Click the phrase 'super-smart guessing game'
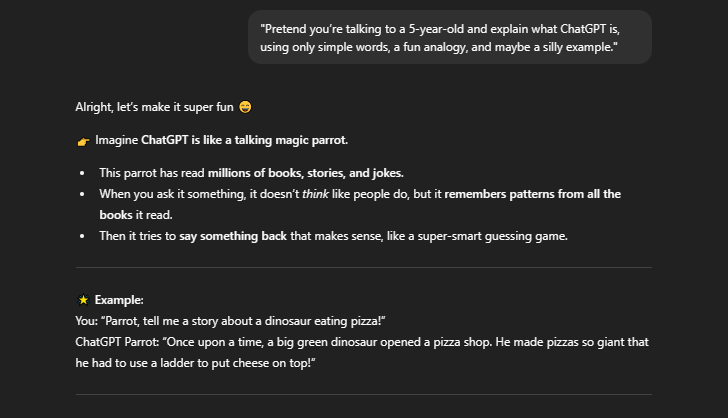The height and width of the screenshot is (418, 728). (492, 236)
